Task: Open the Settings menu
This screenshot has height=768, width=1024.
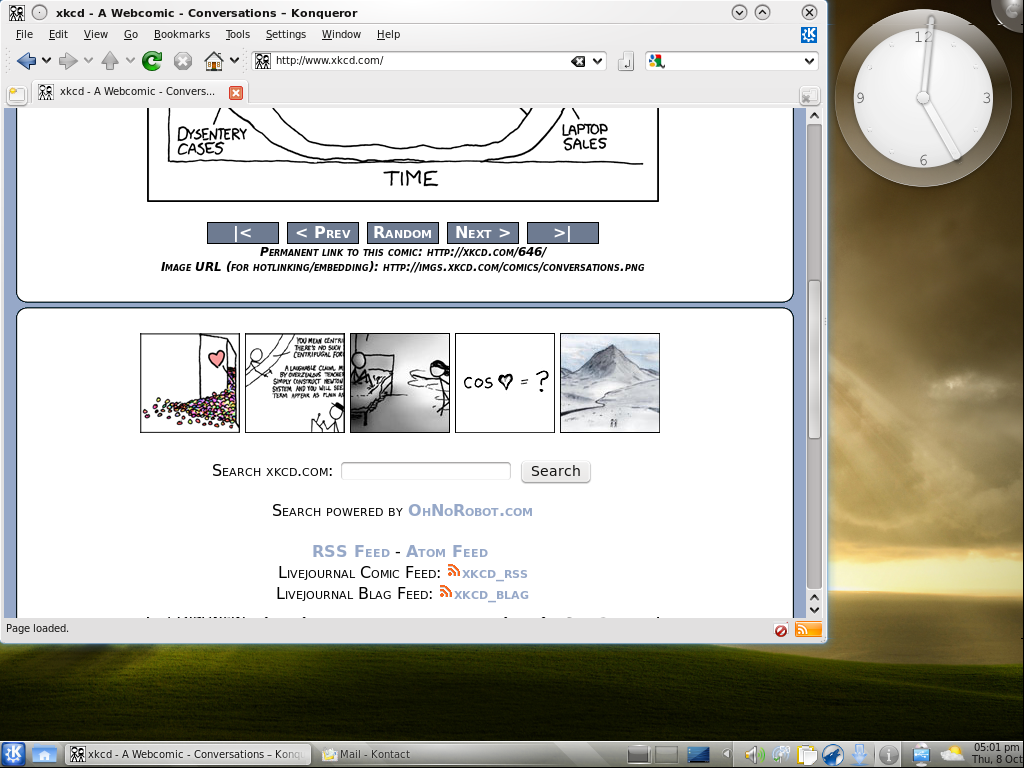Action: coord(285,34)
